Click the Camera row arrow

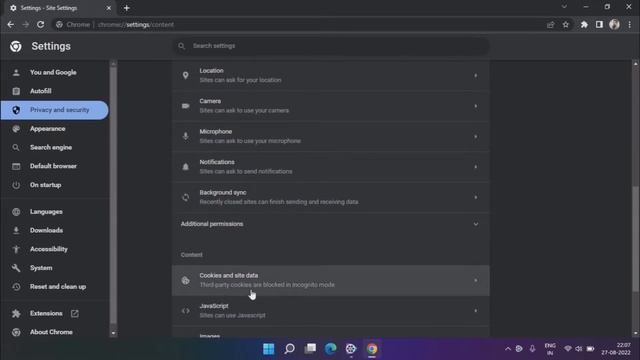click(x=476, y=106)
